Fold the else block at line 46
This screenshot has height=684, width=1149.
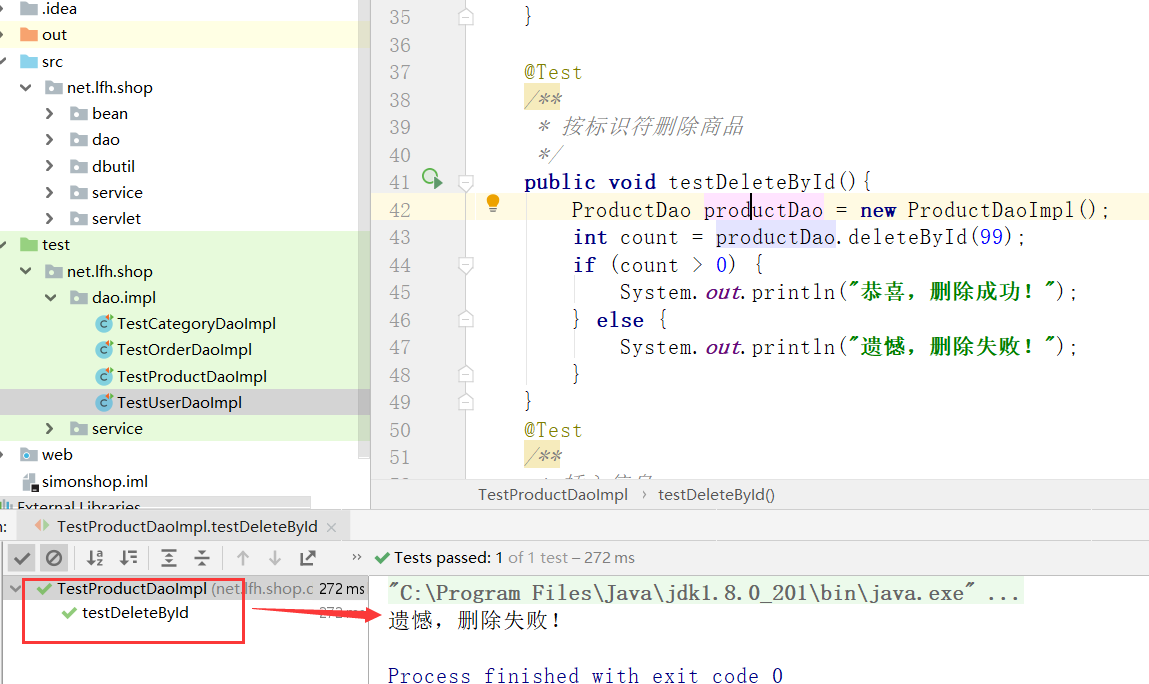(466, 320)
